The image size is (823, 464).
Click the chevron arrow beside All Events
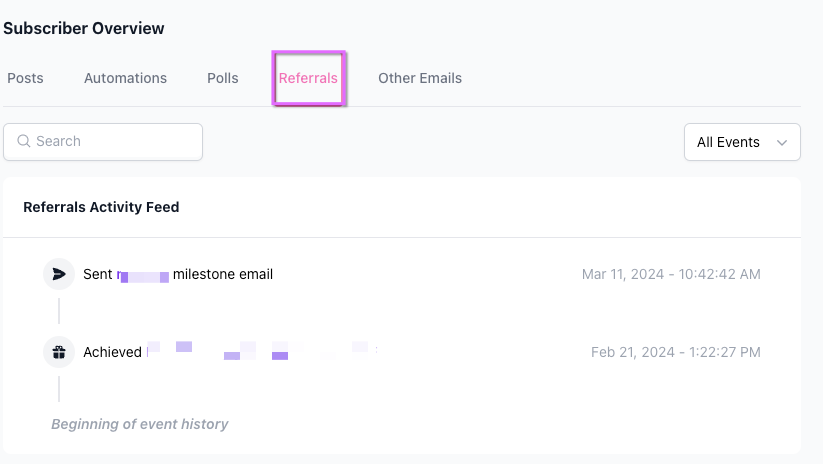781,143
